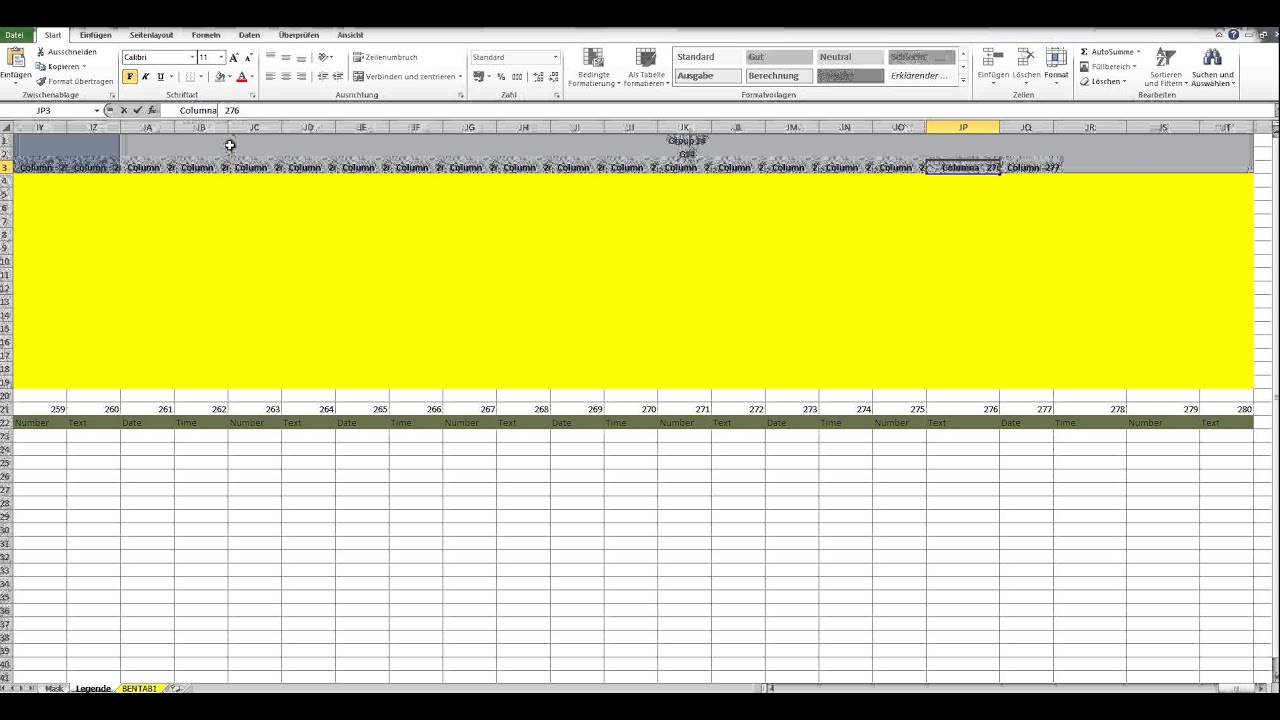Open Format cells menu in Zellen
This screenshot has height=720, width=1280.
point(1056,64)
